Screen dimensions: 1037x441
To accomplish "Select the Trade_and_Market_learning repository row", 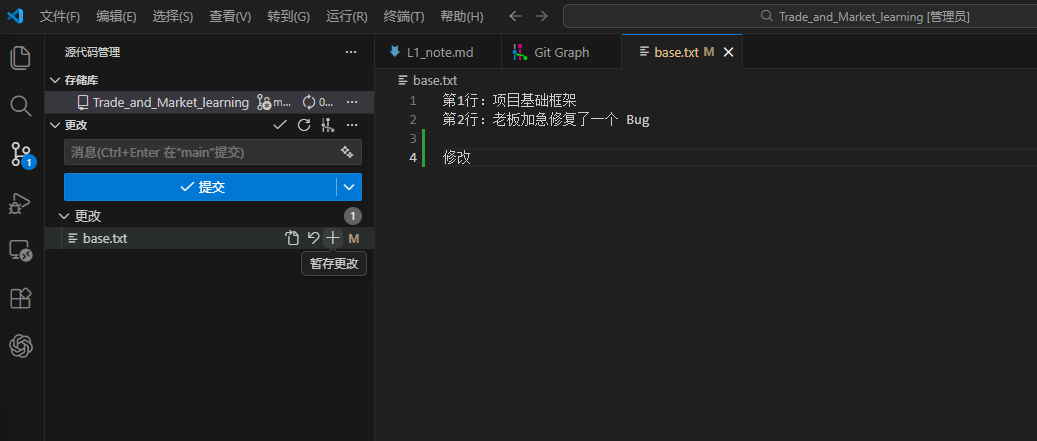I will click(x=210, y=102).
